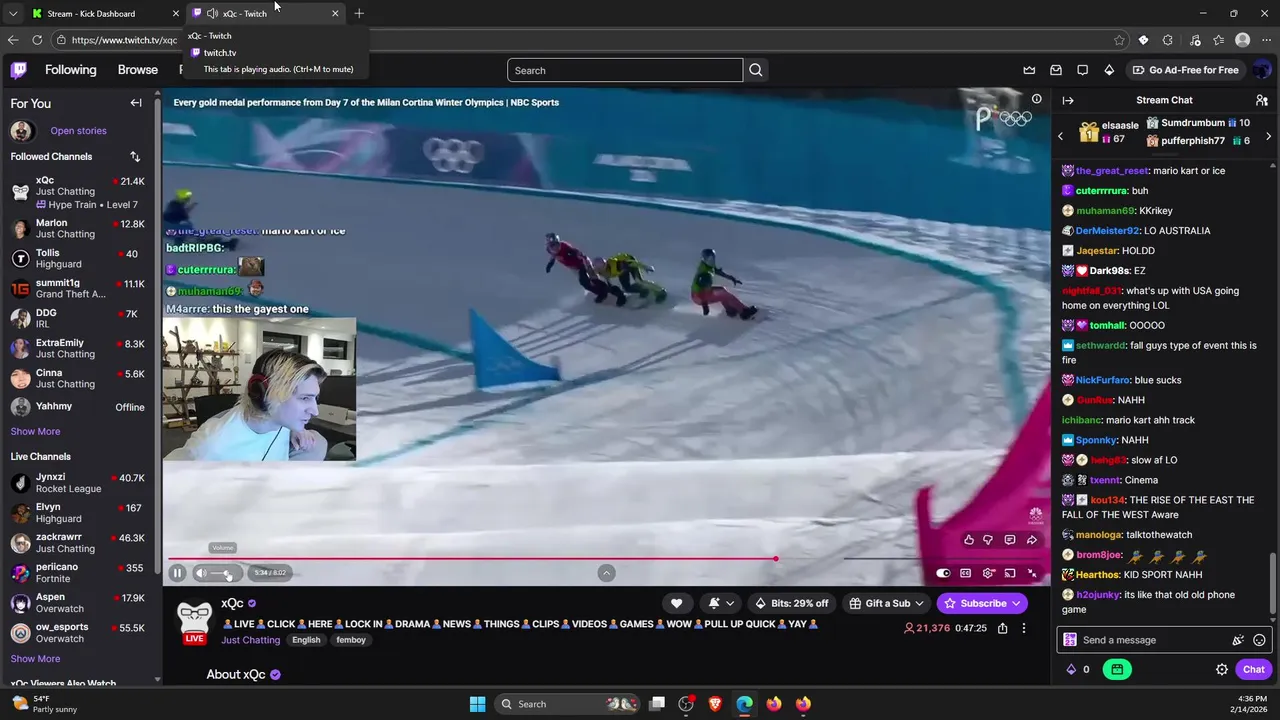Image resolution: width=1280 pixels, height=720 pixels.
Task: Click Show More under Followed Channels
Action: click(x=35, y=432)
